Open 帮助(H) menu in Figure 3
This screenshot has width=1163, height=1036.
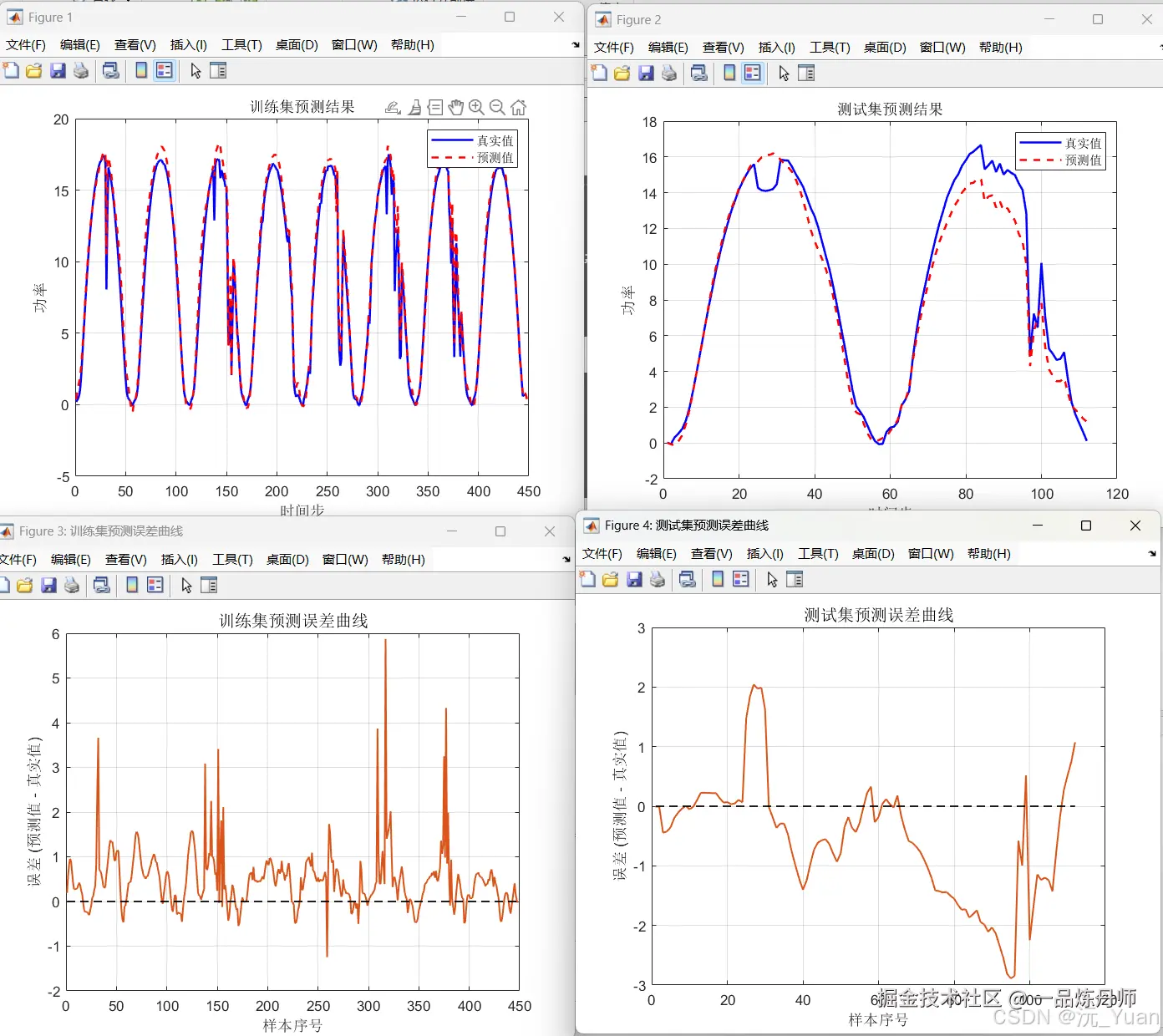(x=404, y=560)
